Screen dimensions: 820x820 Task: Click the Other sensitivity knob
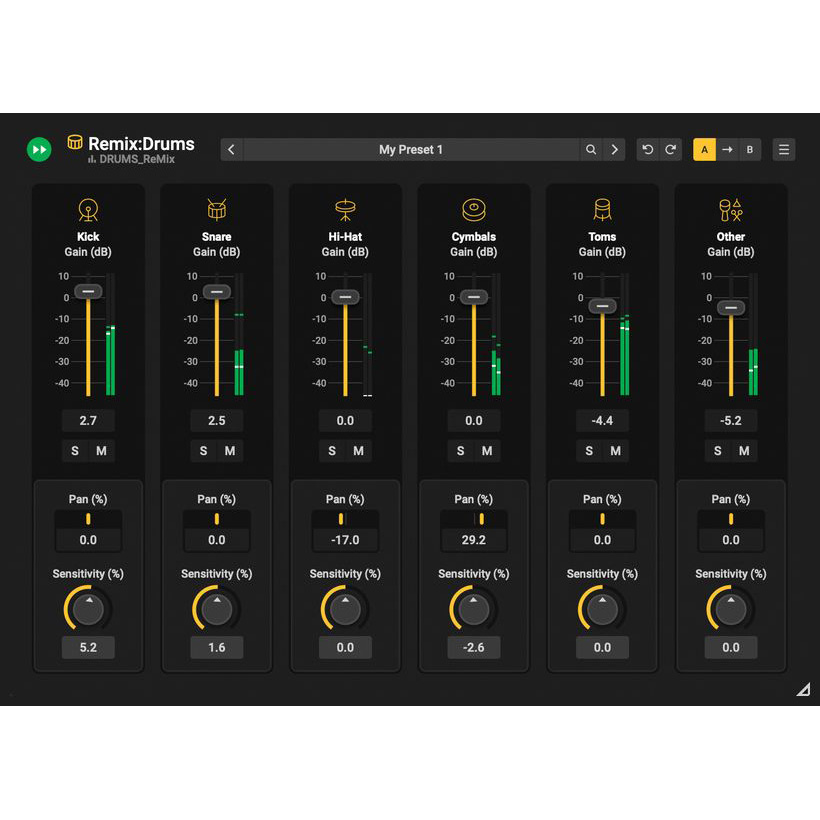[731, 609]
